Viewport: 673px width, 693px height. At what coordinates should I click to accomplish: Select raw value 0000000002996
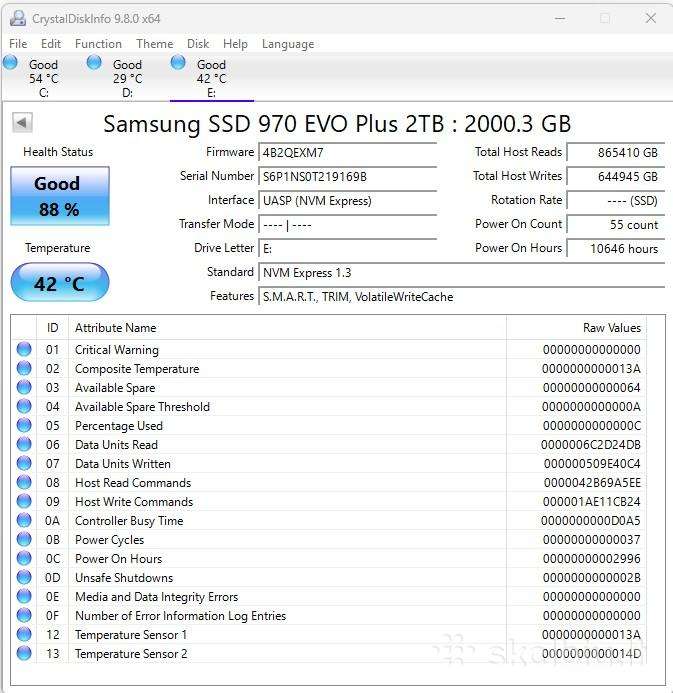(591, 559)
